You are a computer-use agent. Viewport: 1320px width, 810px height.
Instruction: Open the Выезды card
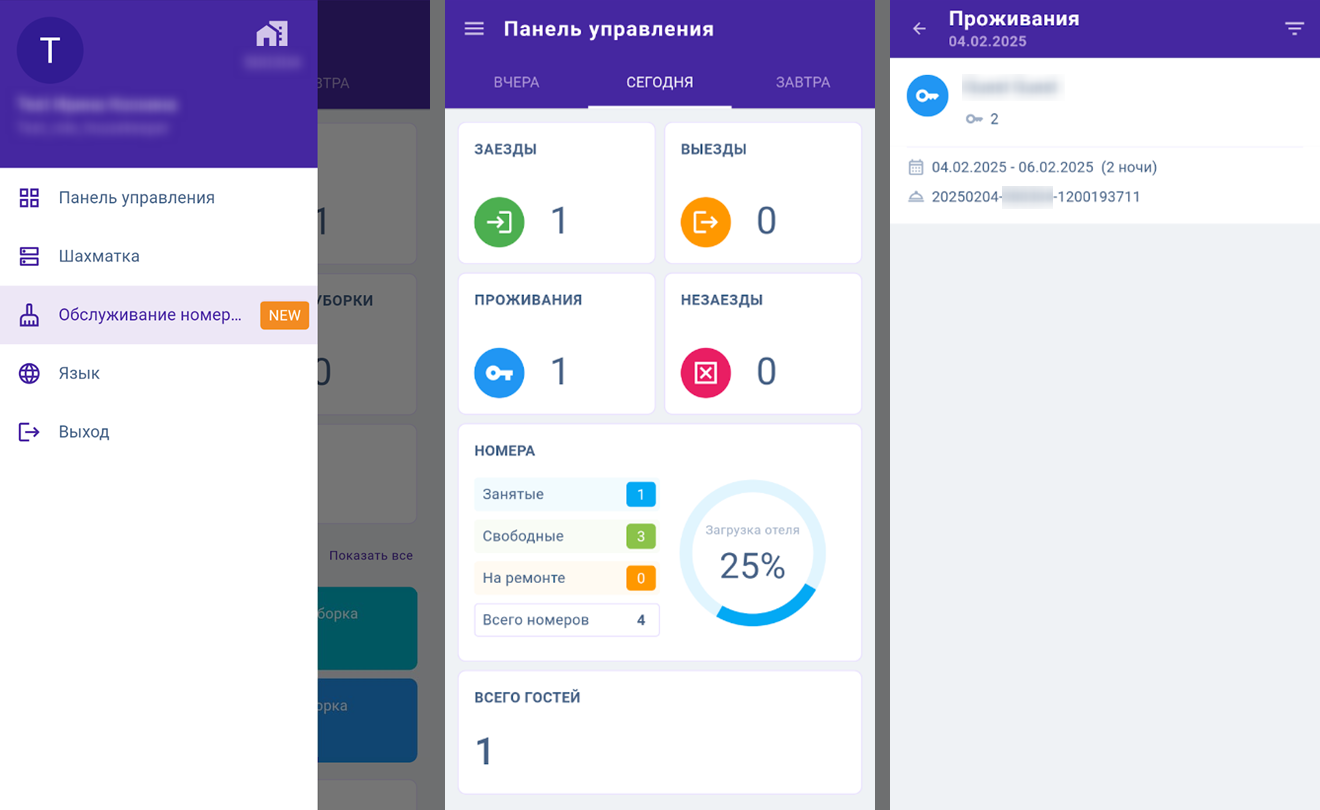(763, 193)
